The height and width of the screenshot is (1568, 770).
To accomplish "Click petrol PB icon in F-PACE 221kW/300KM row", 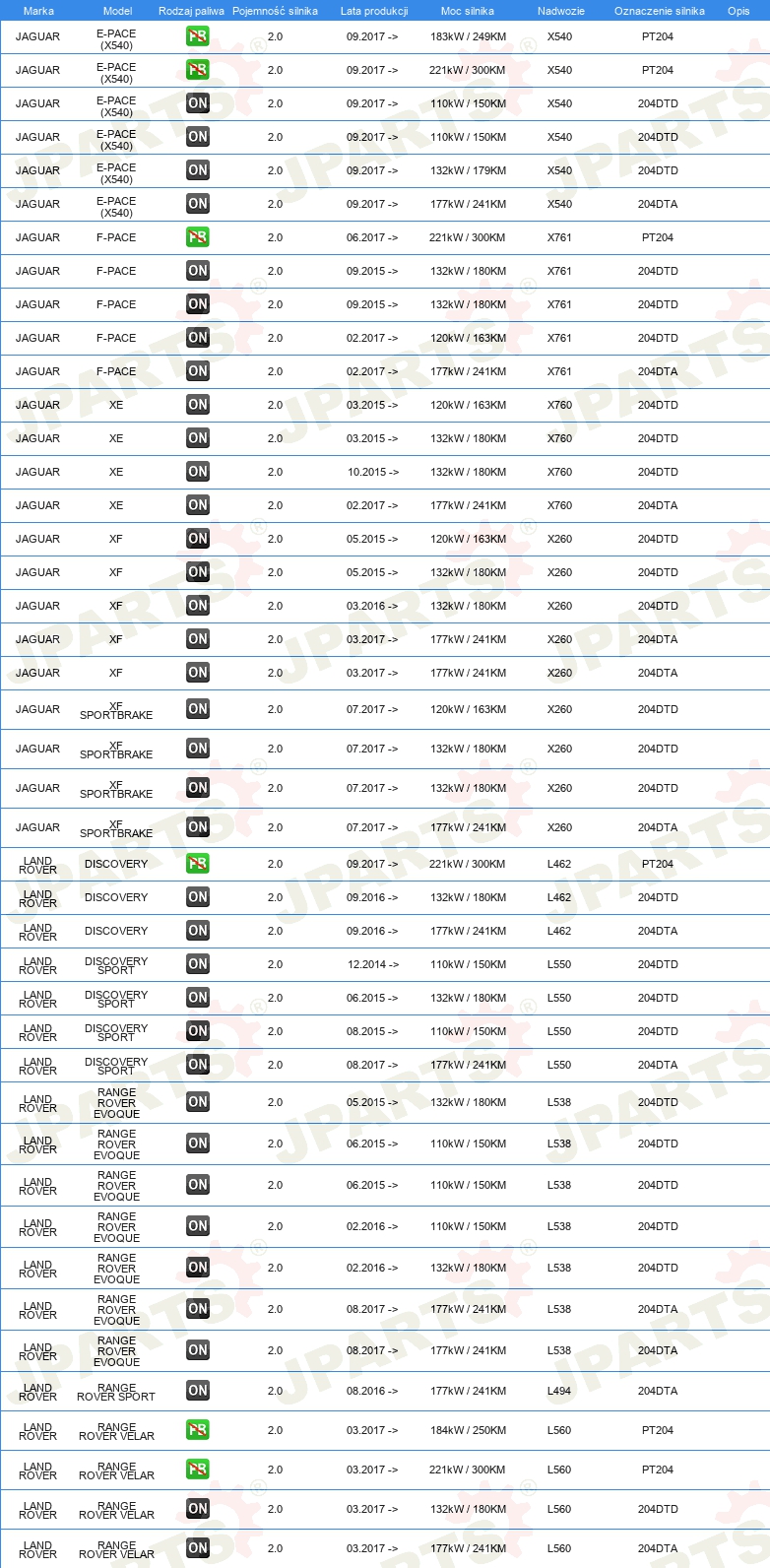I will (x=198, y=237).
